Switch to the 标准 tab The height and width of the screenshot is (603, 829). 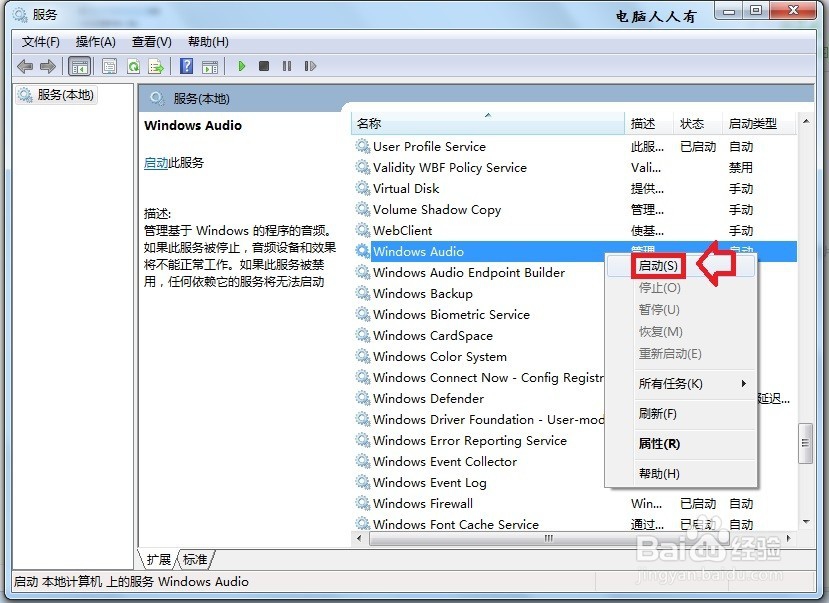click(195, 560)
